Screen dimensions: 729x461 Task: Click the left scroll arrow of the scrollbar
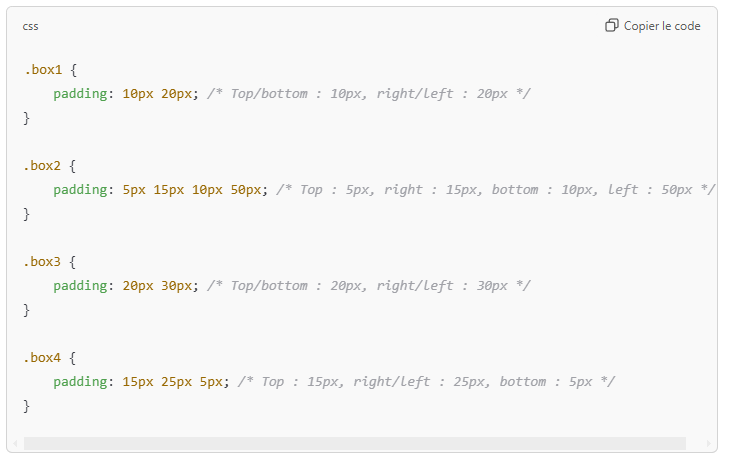(15, 443)
